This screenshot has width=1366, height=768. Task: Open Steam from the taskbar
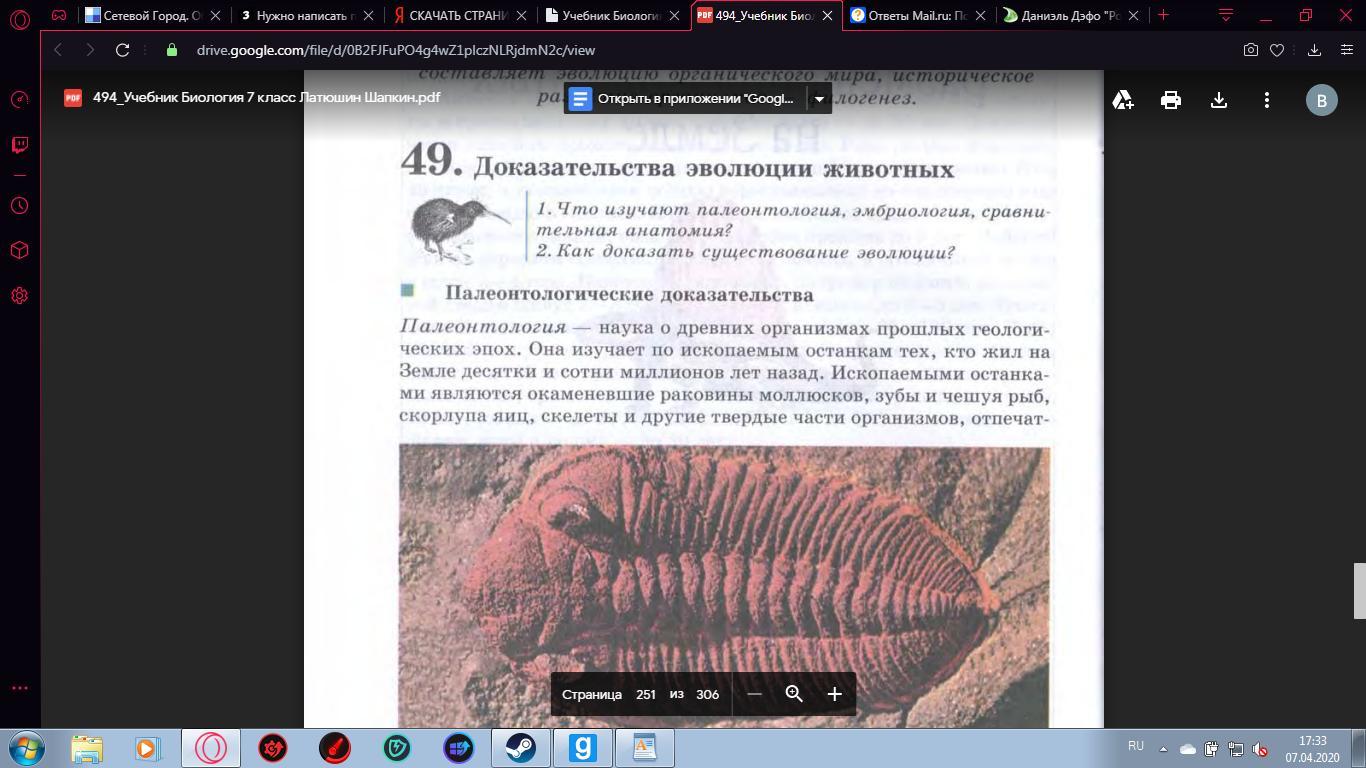pos(521,748)
